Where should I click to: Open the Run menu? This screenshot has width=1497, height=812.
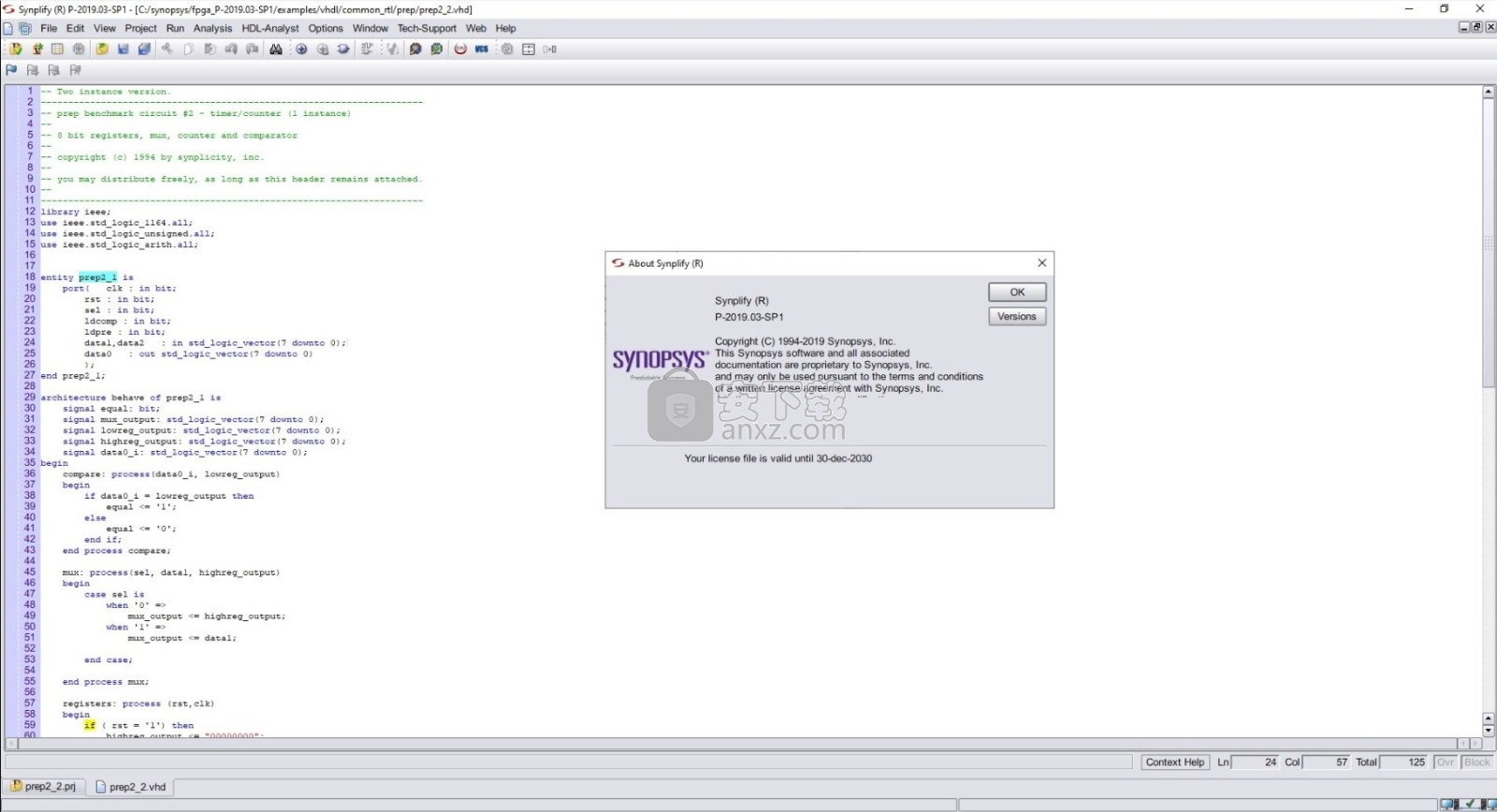click(175, 28)
